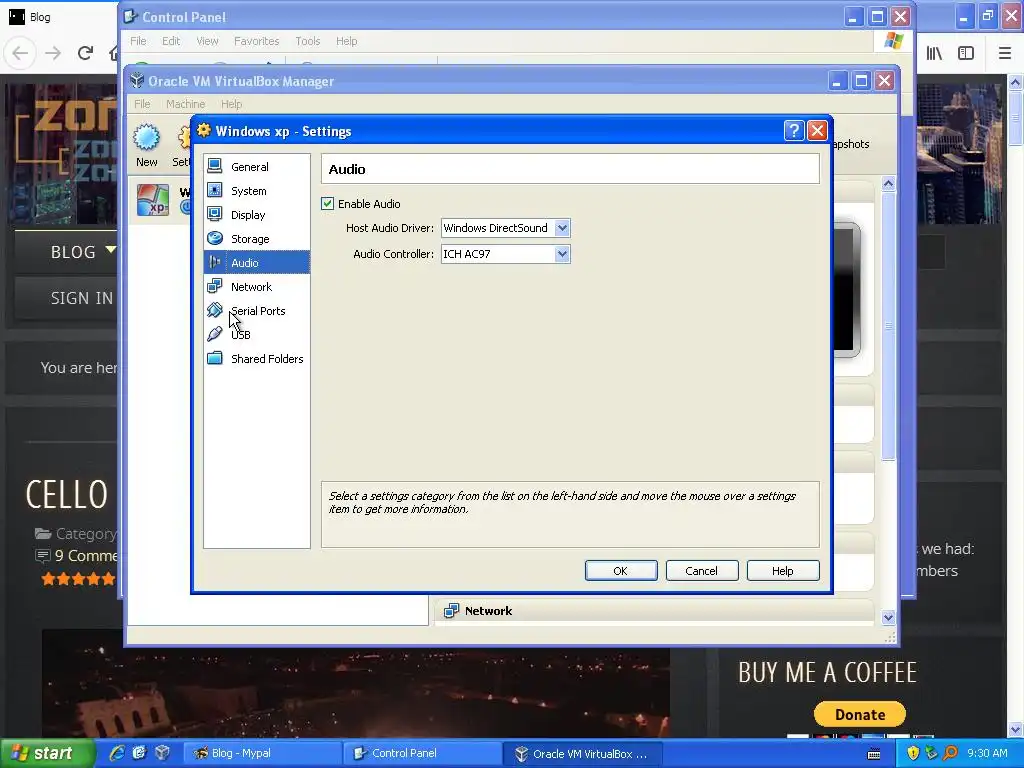Open browser hamburger menu
Viewport: 1024px width, 768px height.
1005,53
